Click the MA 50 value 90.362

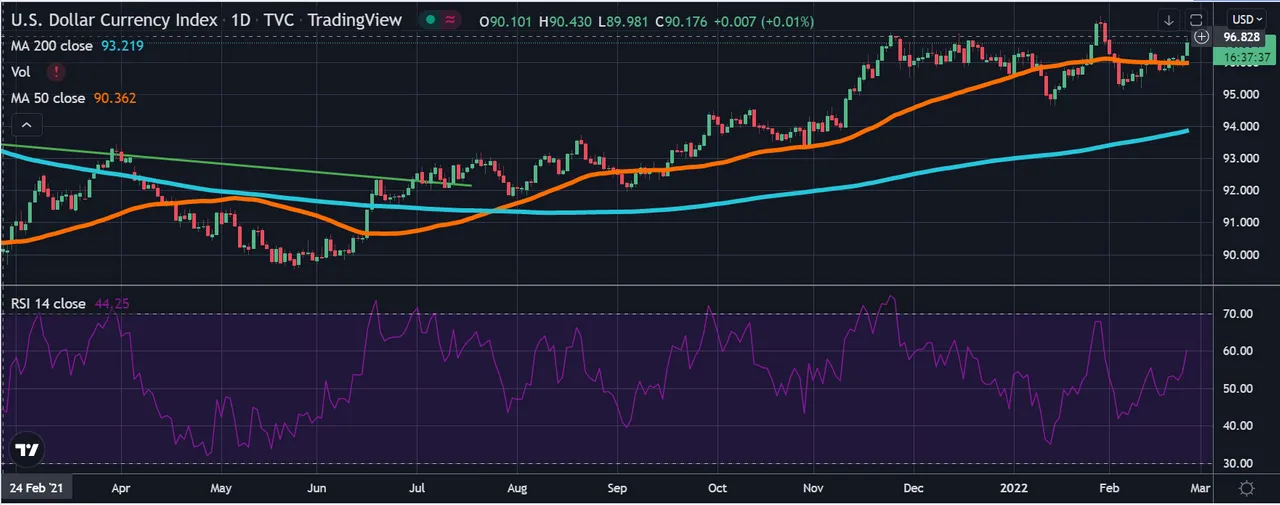click(x=115, y=98)
